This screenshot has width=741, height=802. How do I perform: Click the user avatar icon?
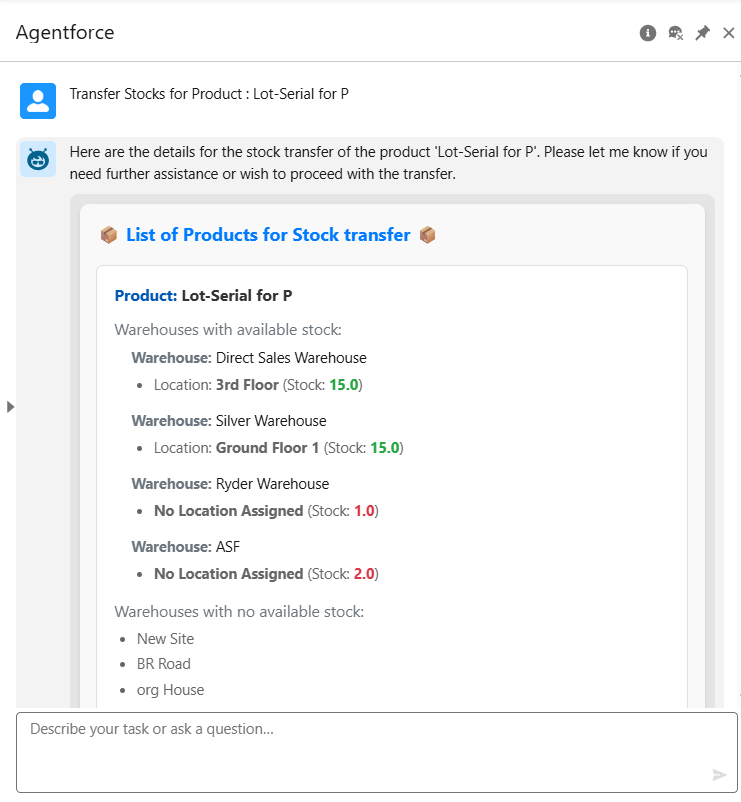point(38,101)
